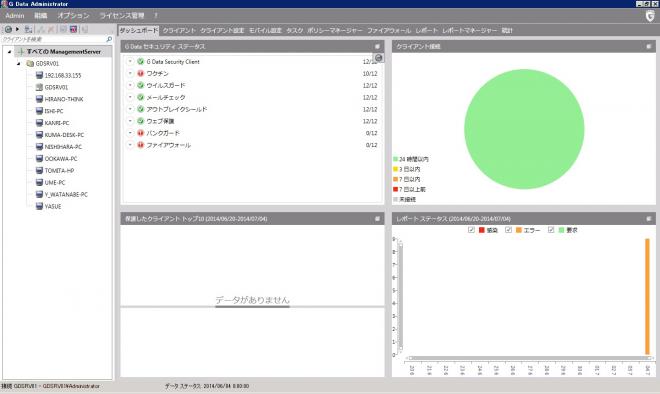This screenshot has height=394, width=660.
Task: Click into the client search input field
Action: pos(53,39)
